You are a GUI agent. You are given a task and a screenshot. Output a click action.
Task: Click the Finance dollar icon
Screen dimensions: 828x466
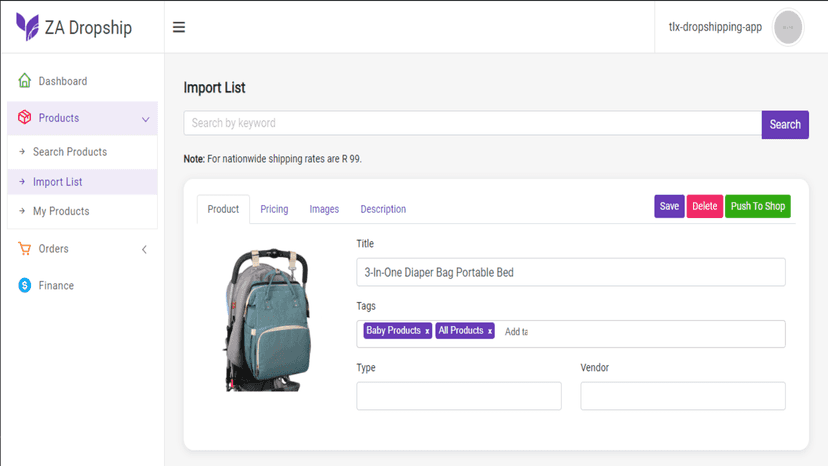tap(24, 285)
